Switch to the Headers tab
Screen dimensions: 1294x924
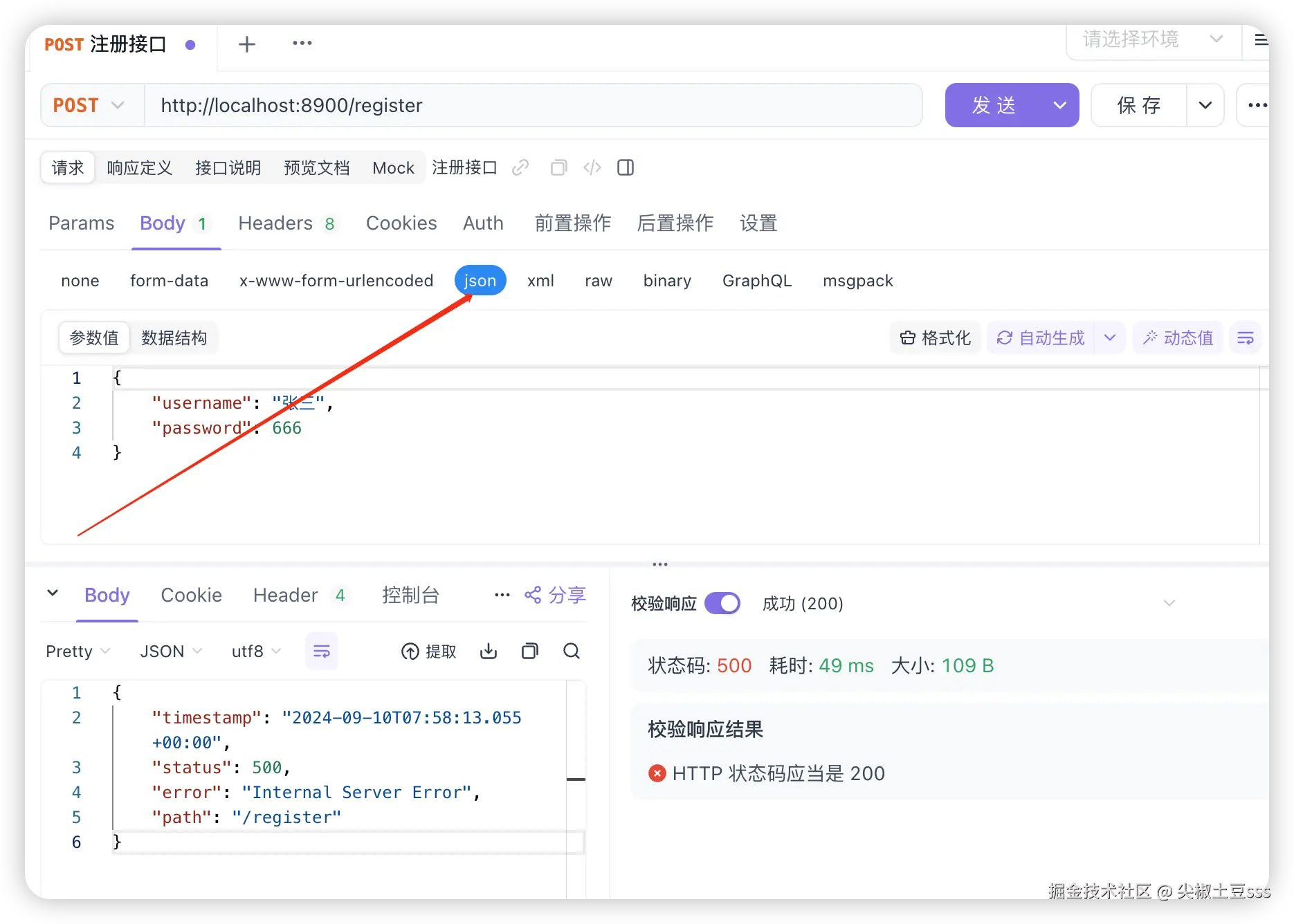[286, 223]
